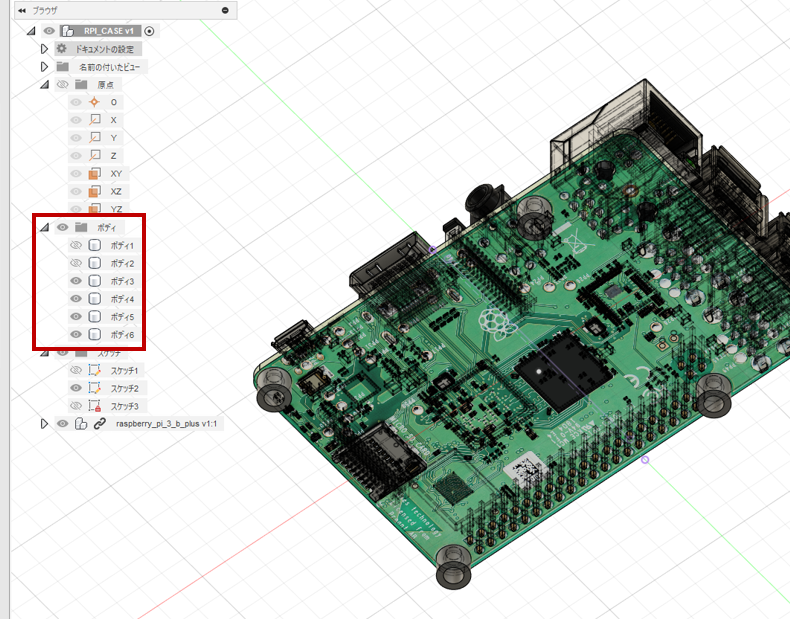Screen dimensions: 790x619
Task: Select the XZ plane label
Action: pyautogui.click(x=116, y=191)
